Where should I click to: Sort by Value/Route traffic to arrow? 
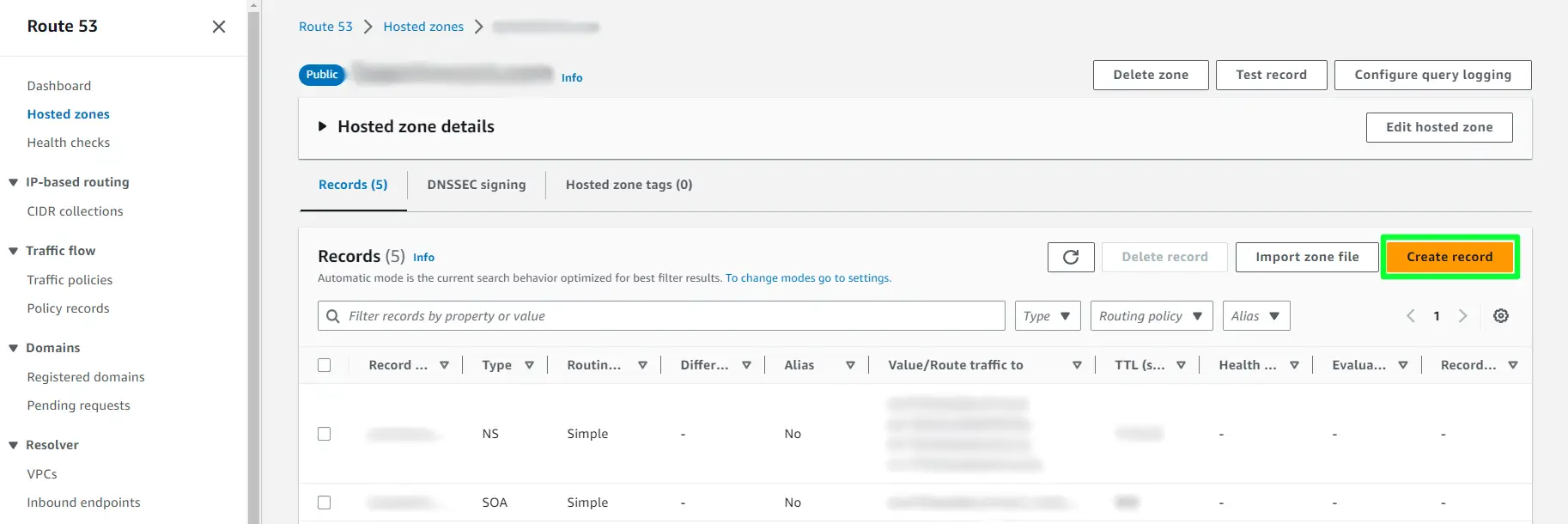(x=1077, y=365)
